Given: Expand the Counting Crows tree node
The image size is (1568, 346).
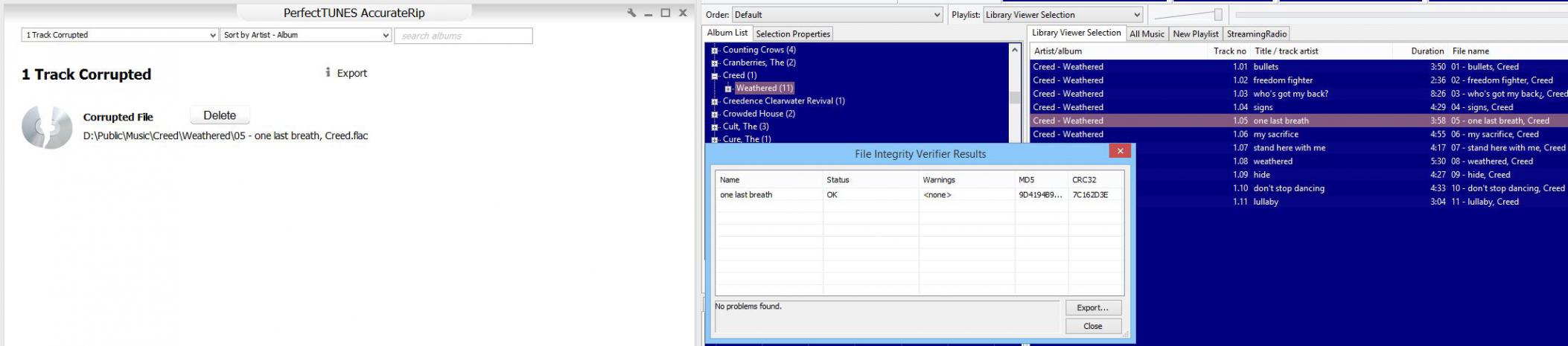Looking at the screenshot, I should pos(715,51).
